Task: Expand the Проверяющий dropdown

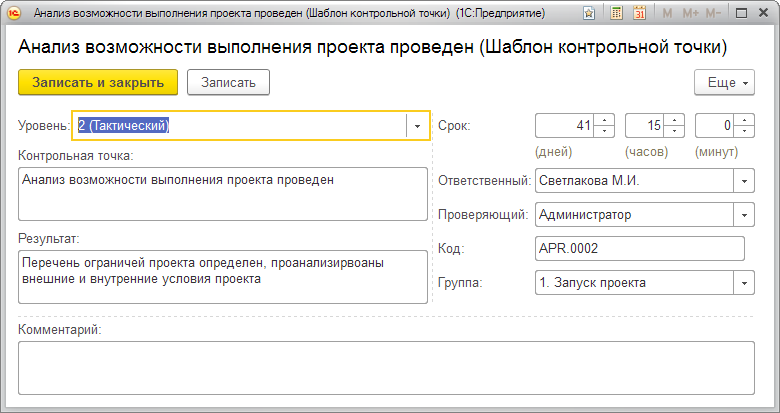Action: pos(743,214)
